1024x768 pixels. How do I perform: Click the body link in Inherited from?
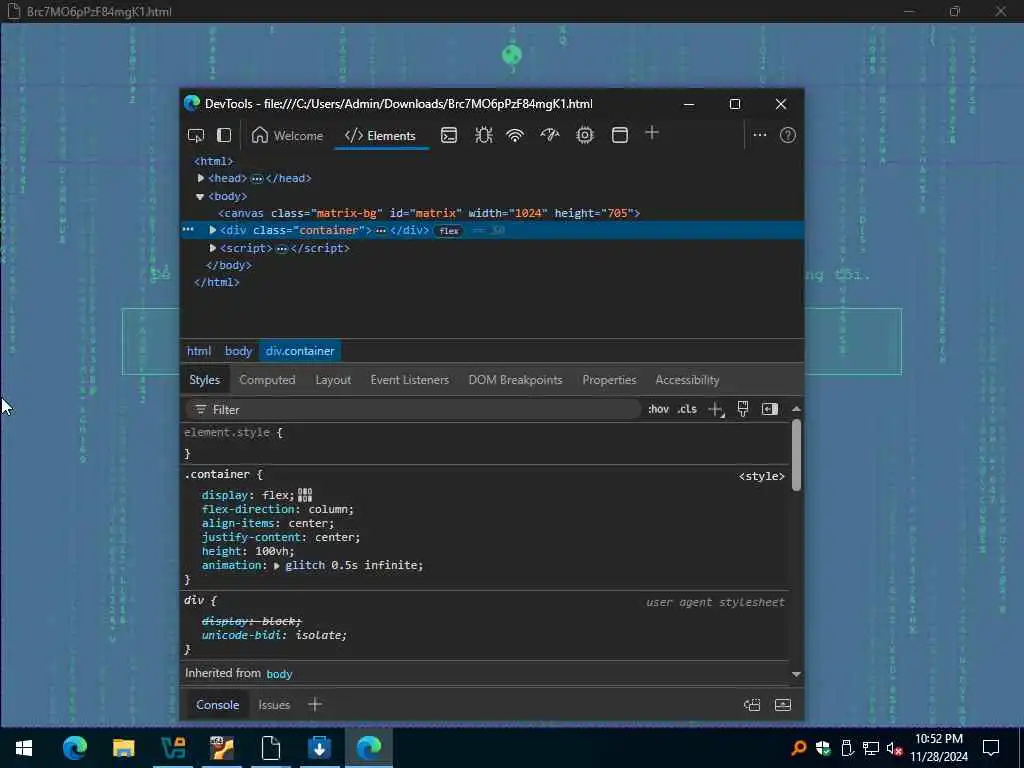(x=280, y=674)
